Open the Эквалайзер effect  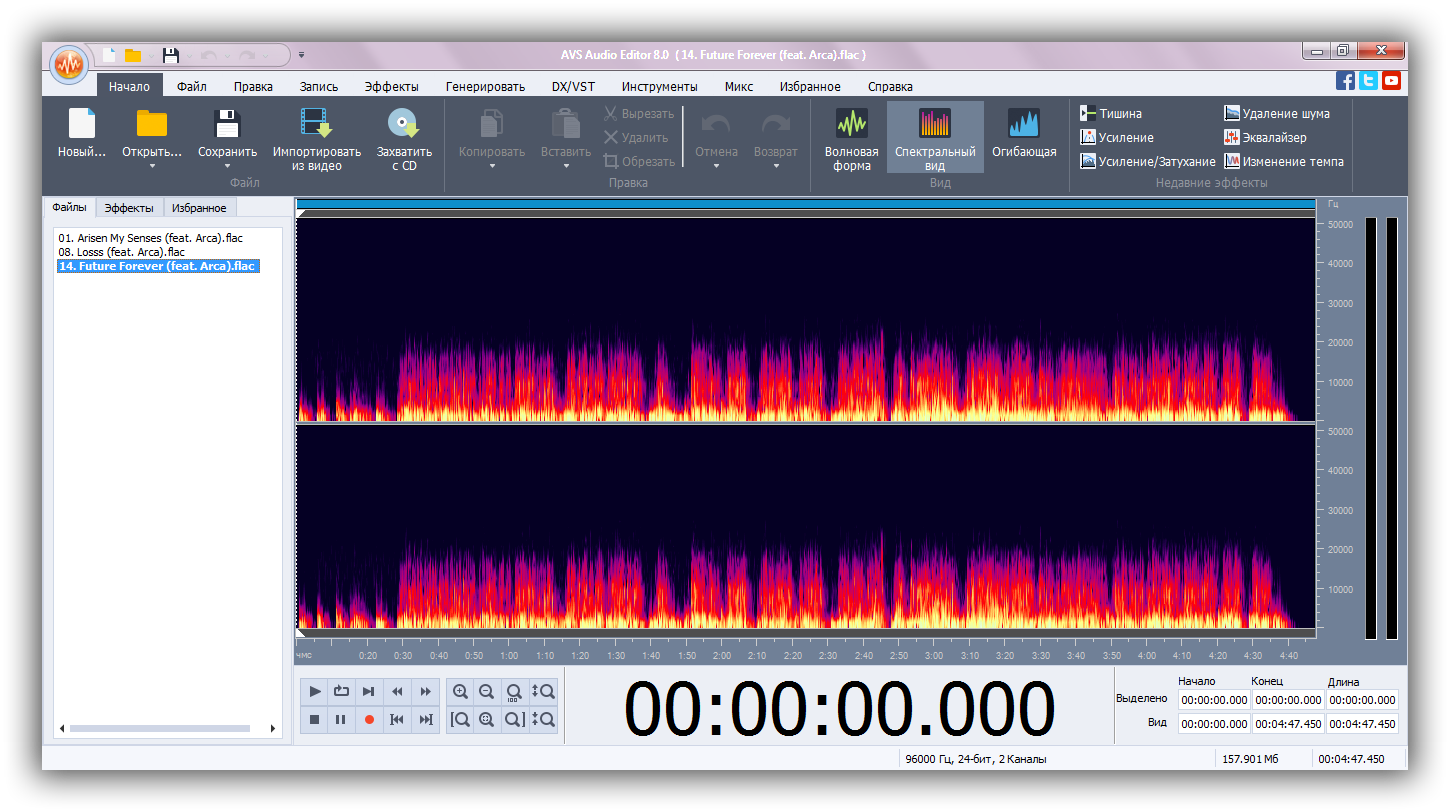point(1266,138)
